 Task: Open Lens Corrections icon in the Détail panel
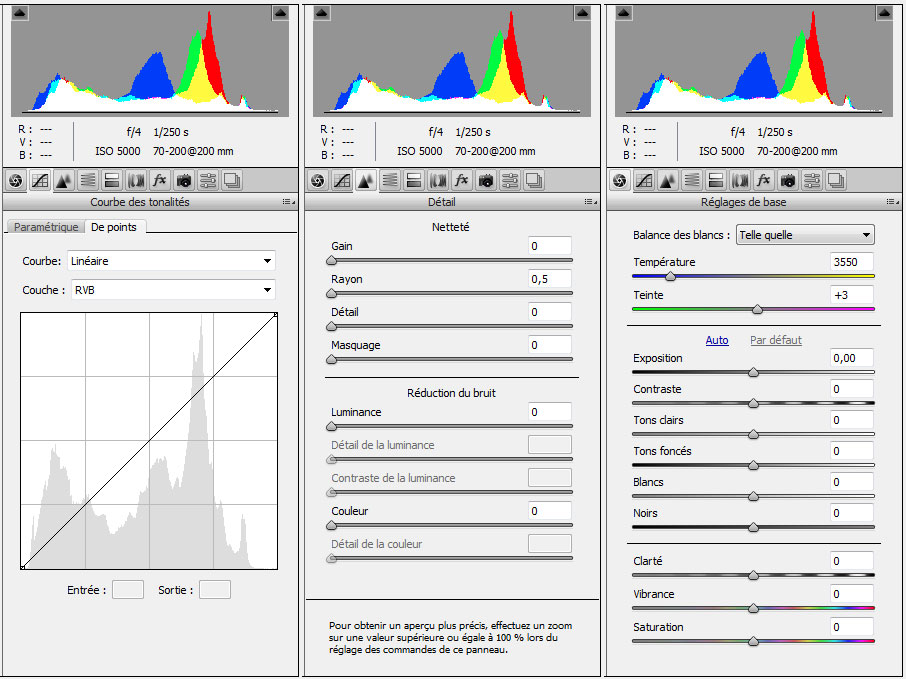point(438,181)
